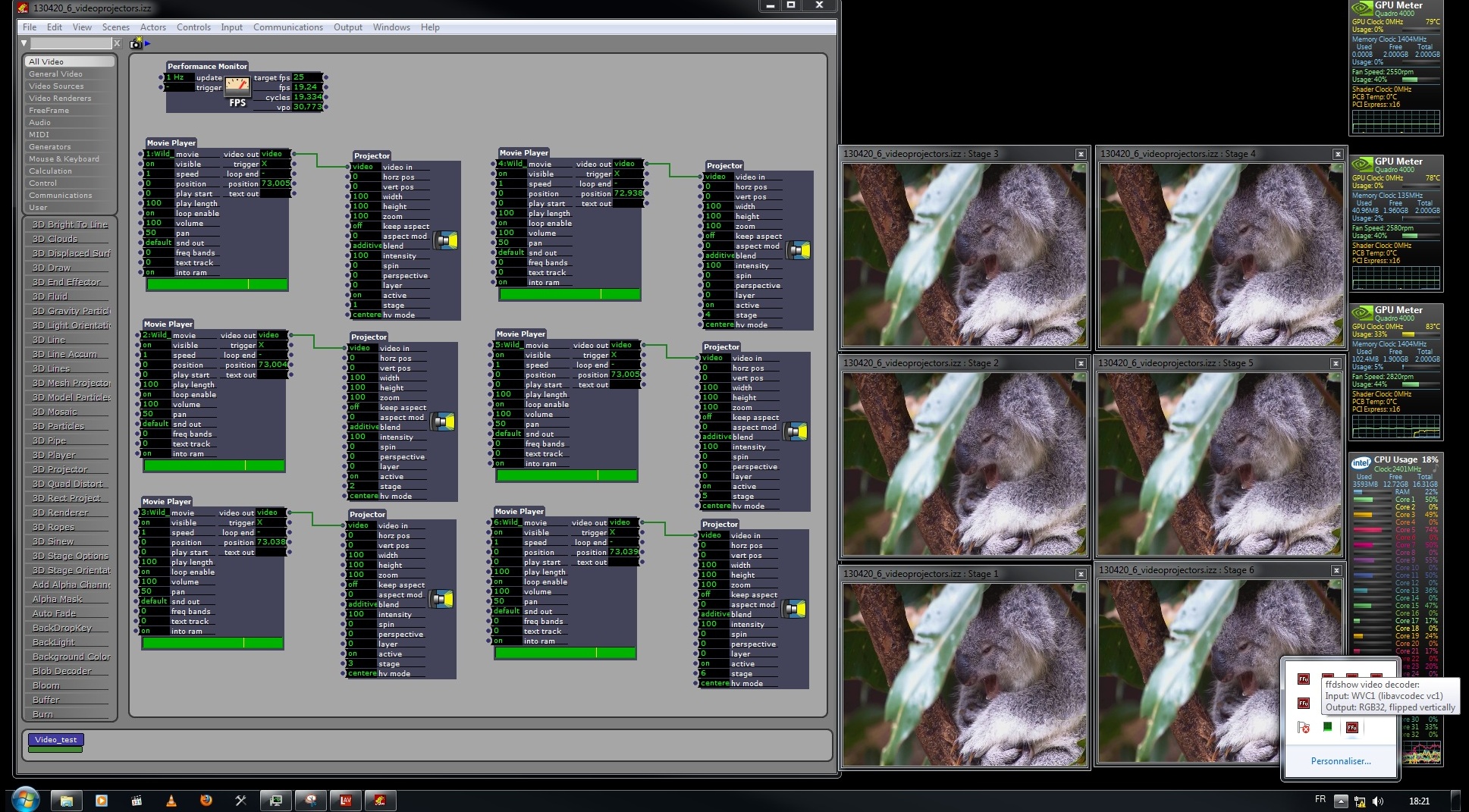1469x812 pixels.
Task: Toggle active 'on' value on stage 6 Projector
Action: (714, 663)
